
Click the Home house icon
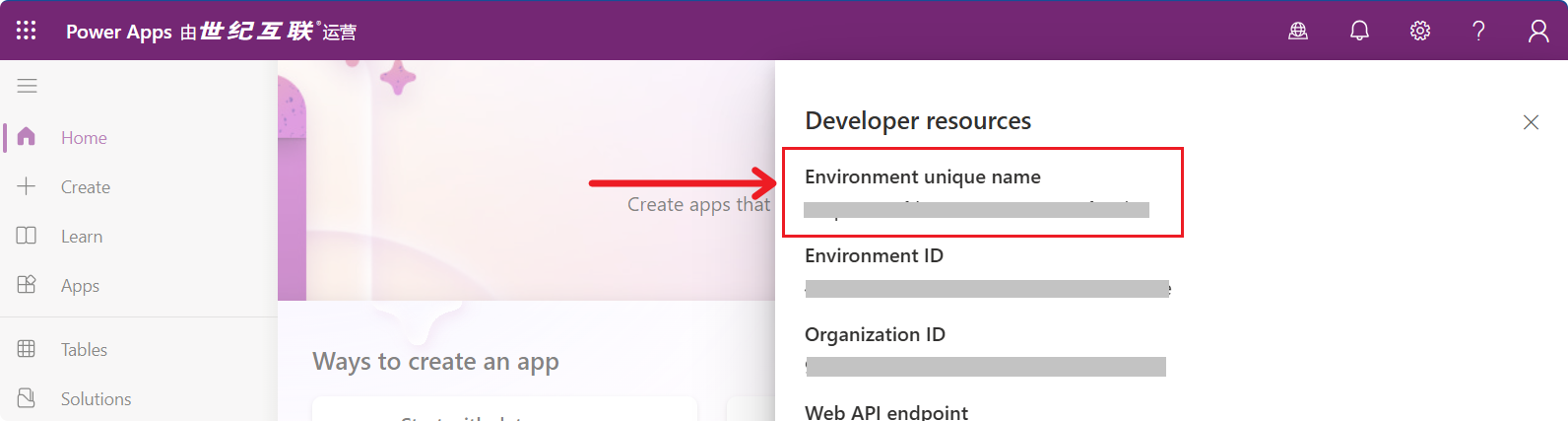[x=27, y=136]
